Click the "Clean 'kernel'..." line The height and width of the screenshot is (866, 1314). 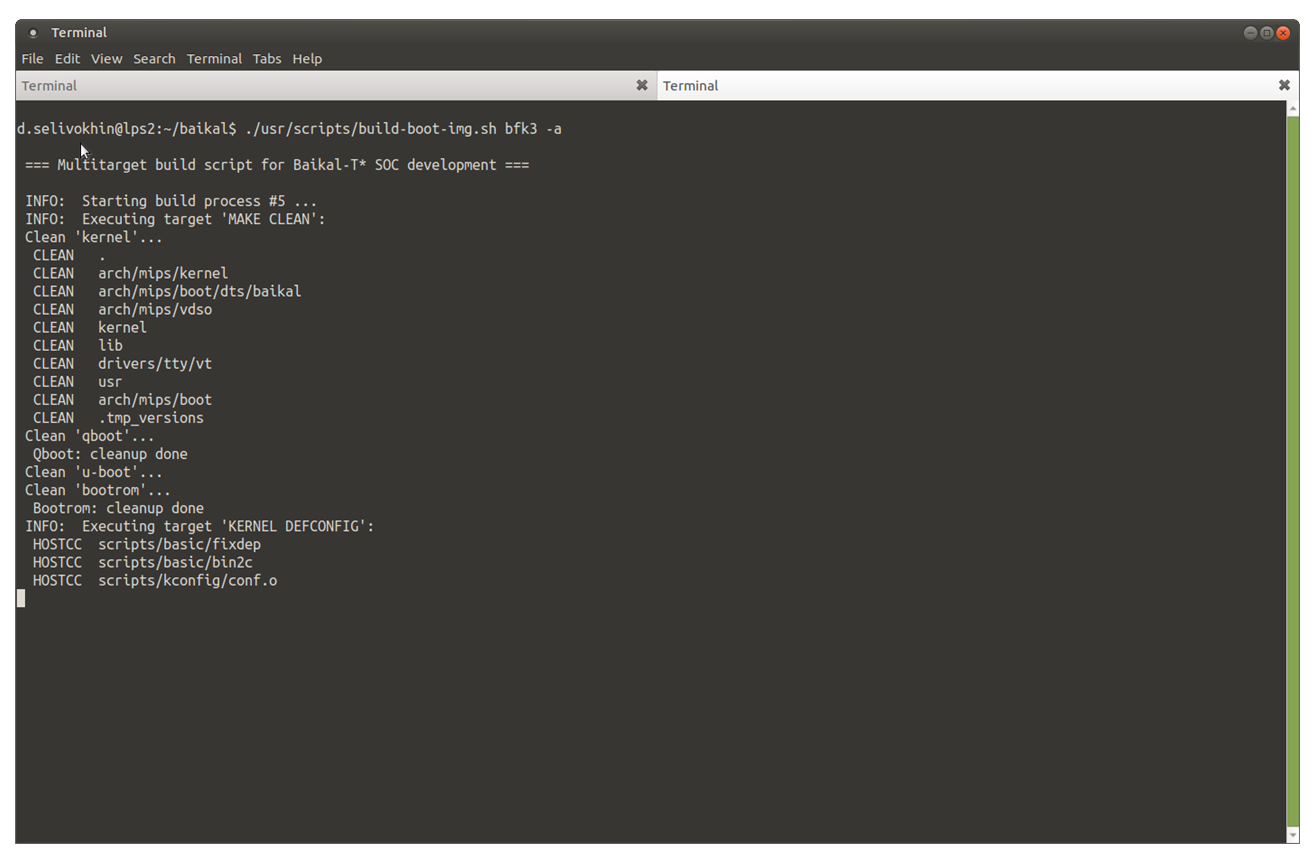coord(93,237)
